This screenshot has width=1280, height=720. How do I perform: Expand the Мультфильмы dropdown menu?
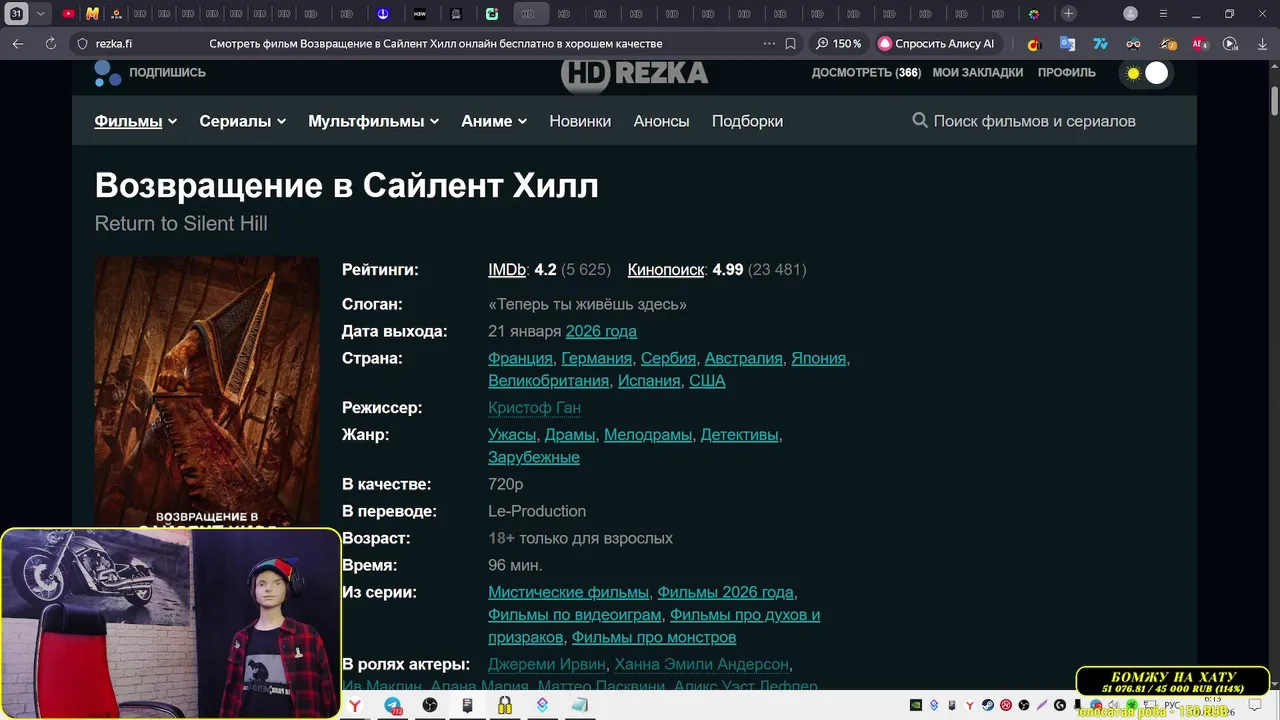click(373, 121)
